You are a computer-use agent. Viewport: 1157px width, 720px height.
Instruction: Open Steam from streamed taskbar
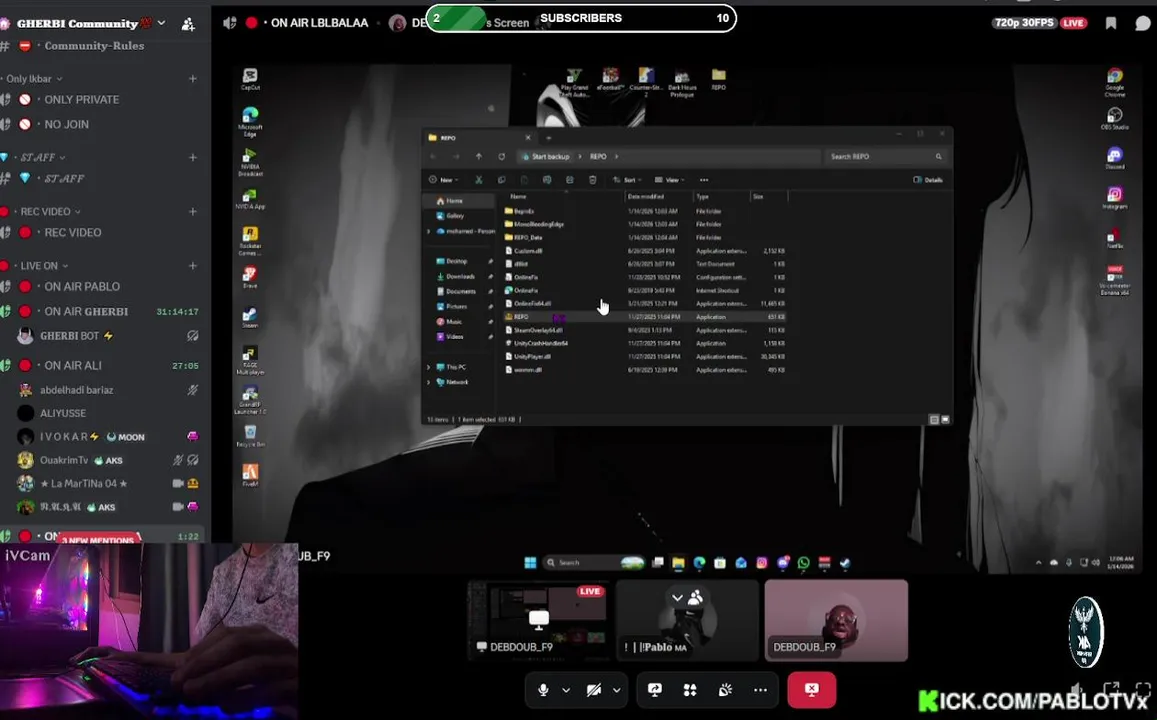(x=845, y=563)
